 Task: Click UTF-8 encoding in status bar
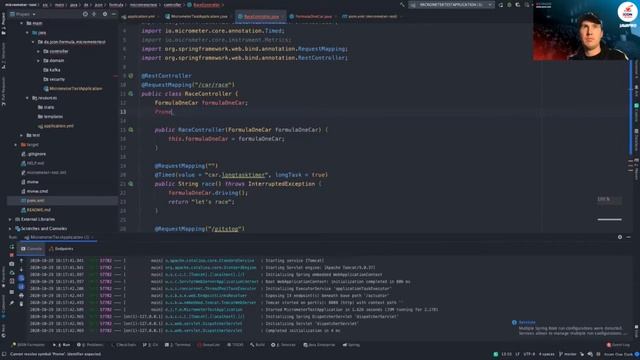click(x=529, y=354)
